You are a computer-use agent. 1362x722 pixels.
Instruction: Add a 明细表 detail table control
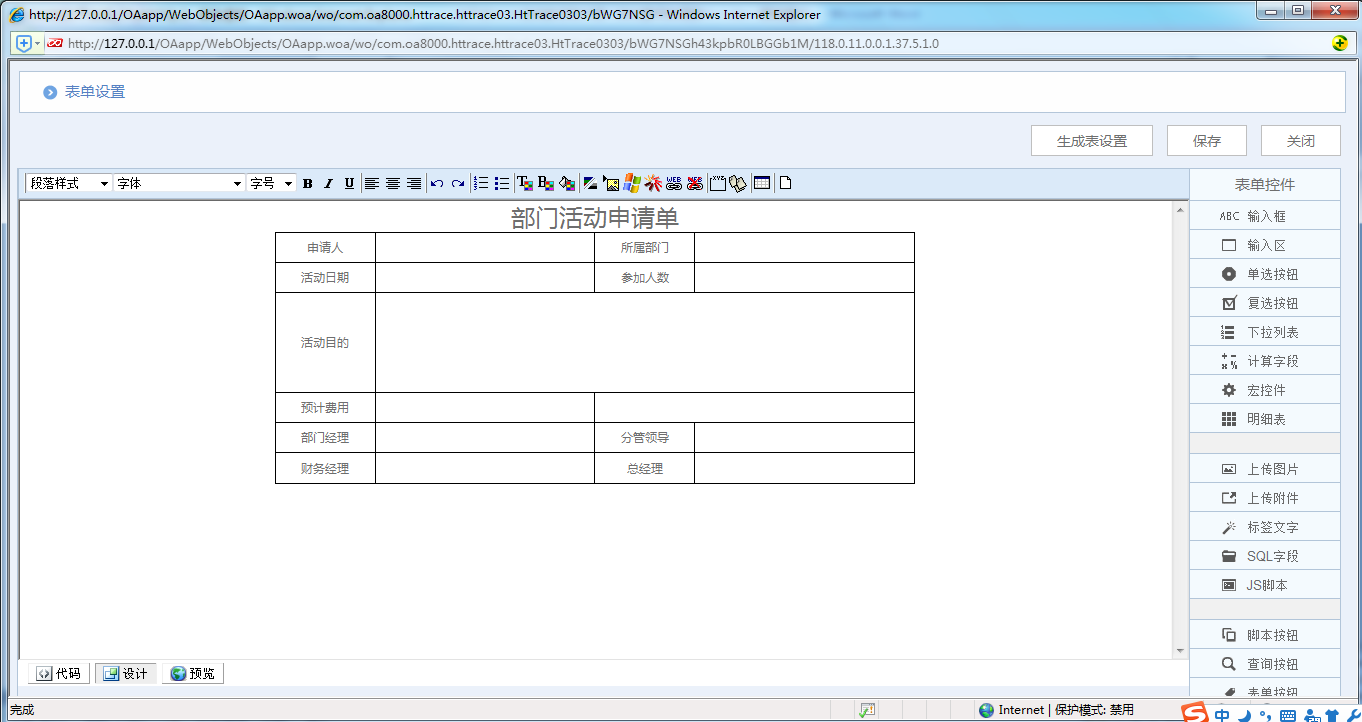(1264, 419)
